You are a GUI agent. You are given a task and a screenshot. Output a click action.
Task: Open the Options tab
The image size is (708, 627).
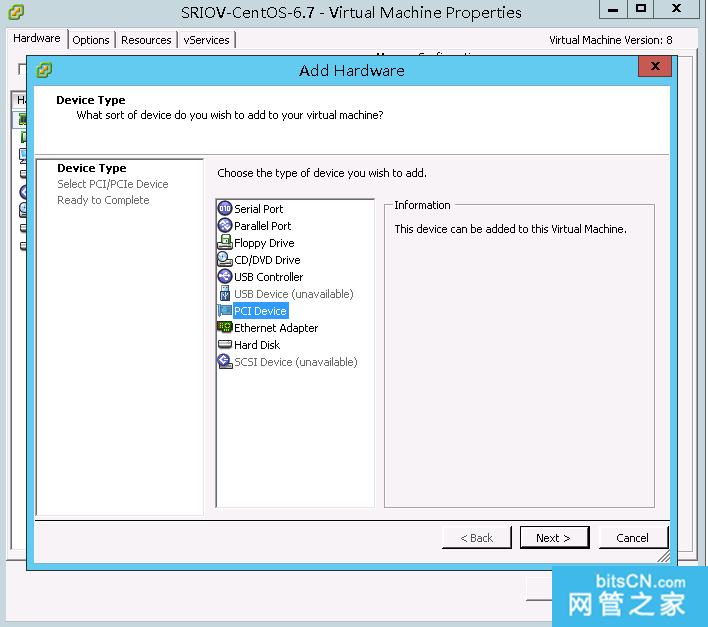pyautogui.click(x=91, y=40)
